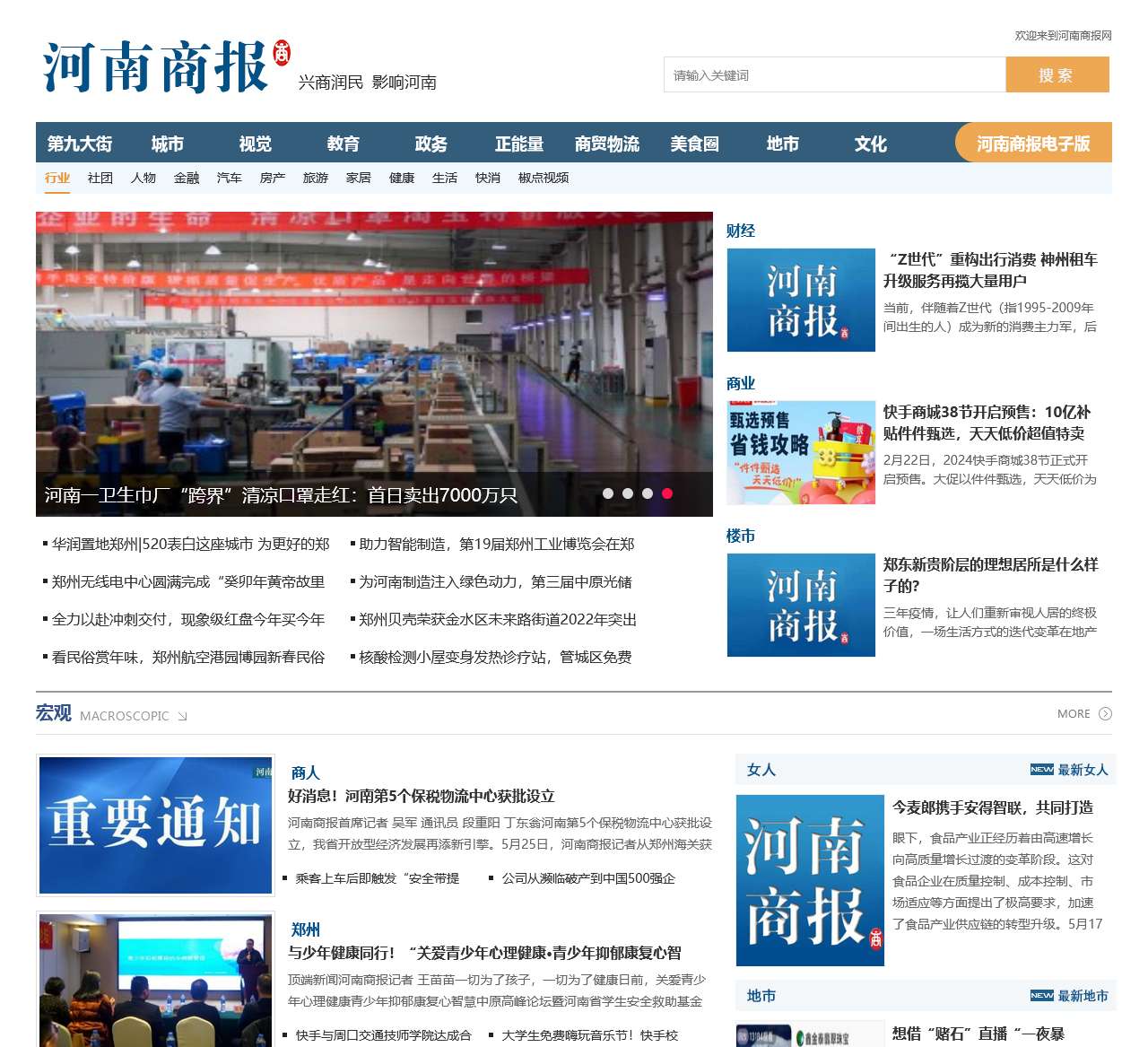This screenshot has width=1148, height=1047.
Task: Open the 想信赌石直播 headline
Action: pyautogui.click(x=978, y=1034)
